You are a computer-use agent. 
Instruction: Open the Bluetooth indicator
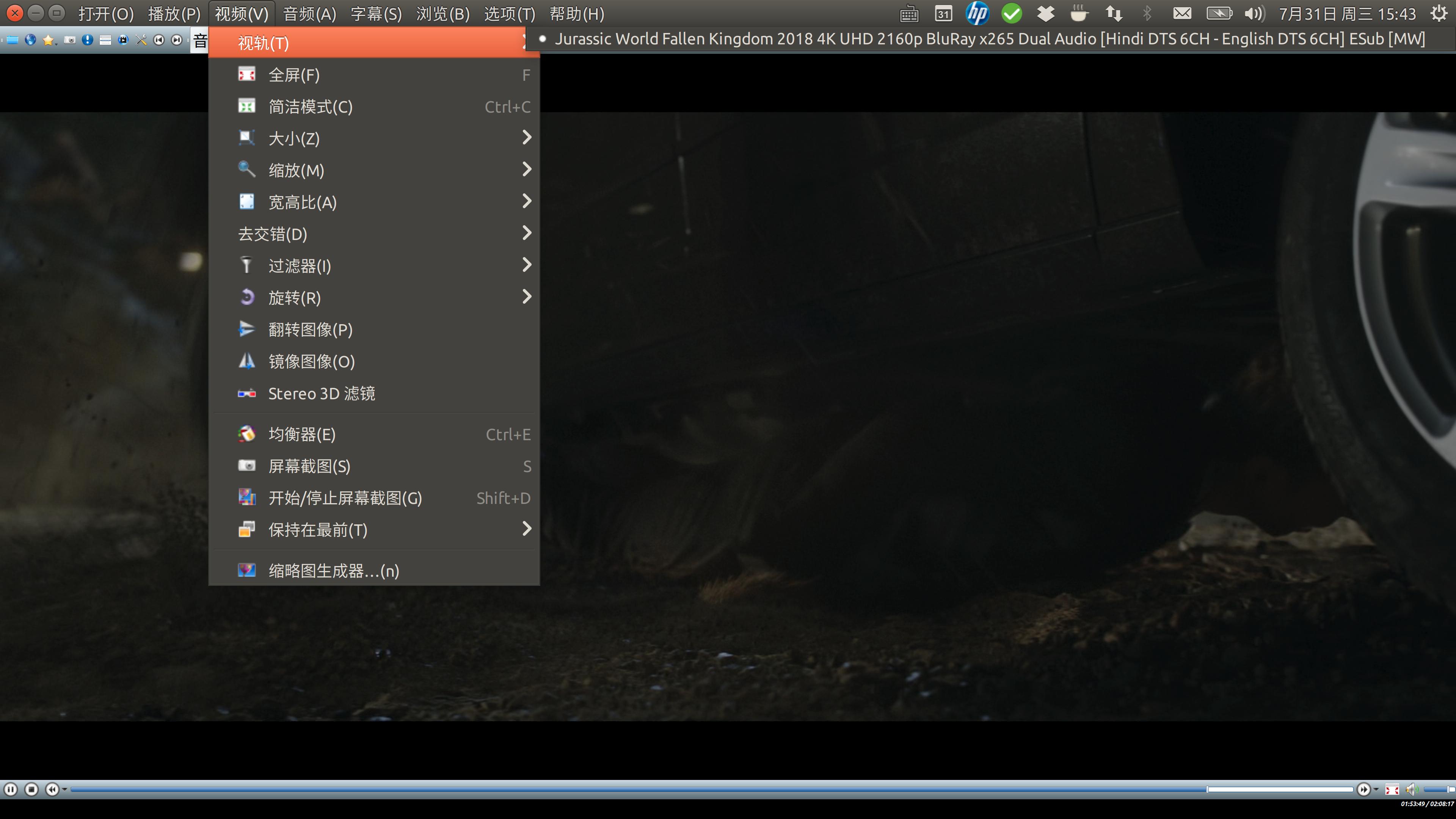coord(1147,14)
